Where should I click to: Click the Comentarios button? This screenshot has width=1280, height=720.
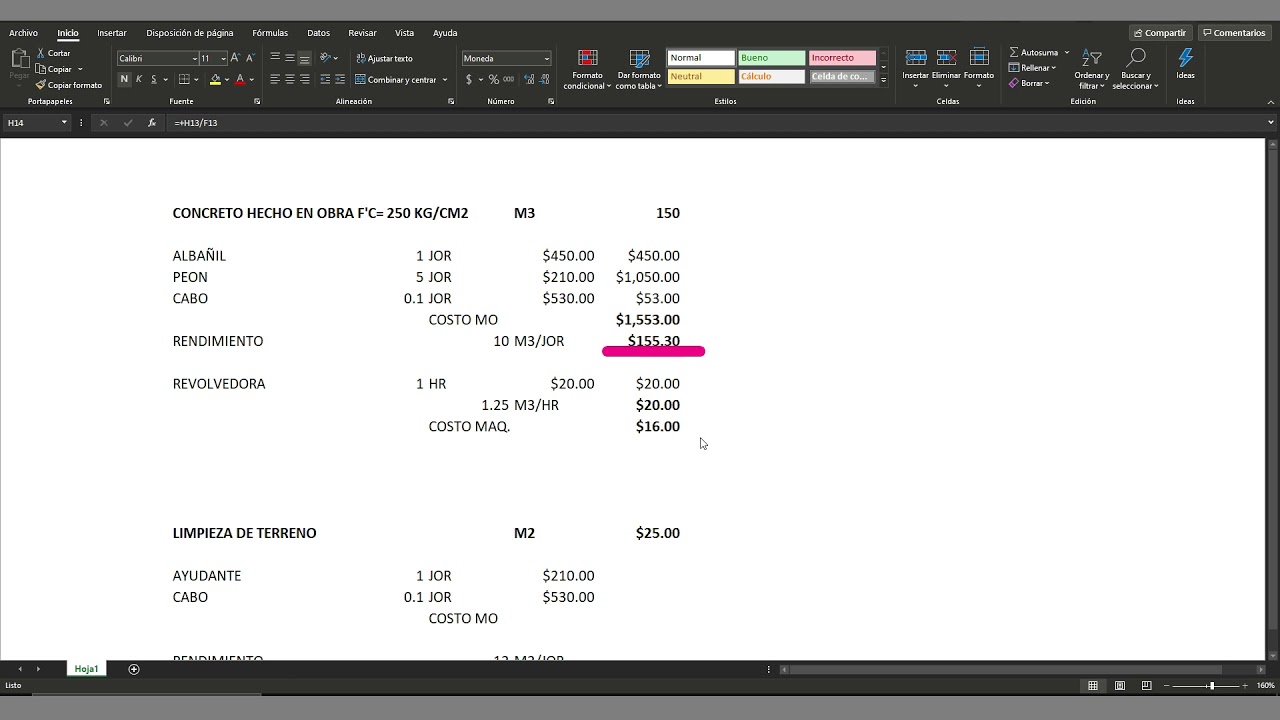pos(1235,33)
